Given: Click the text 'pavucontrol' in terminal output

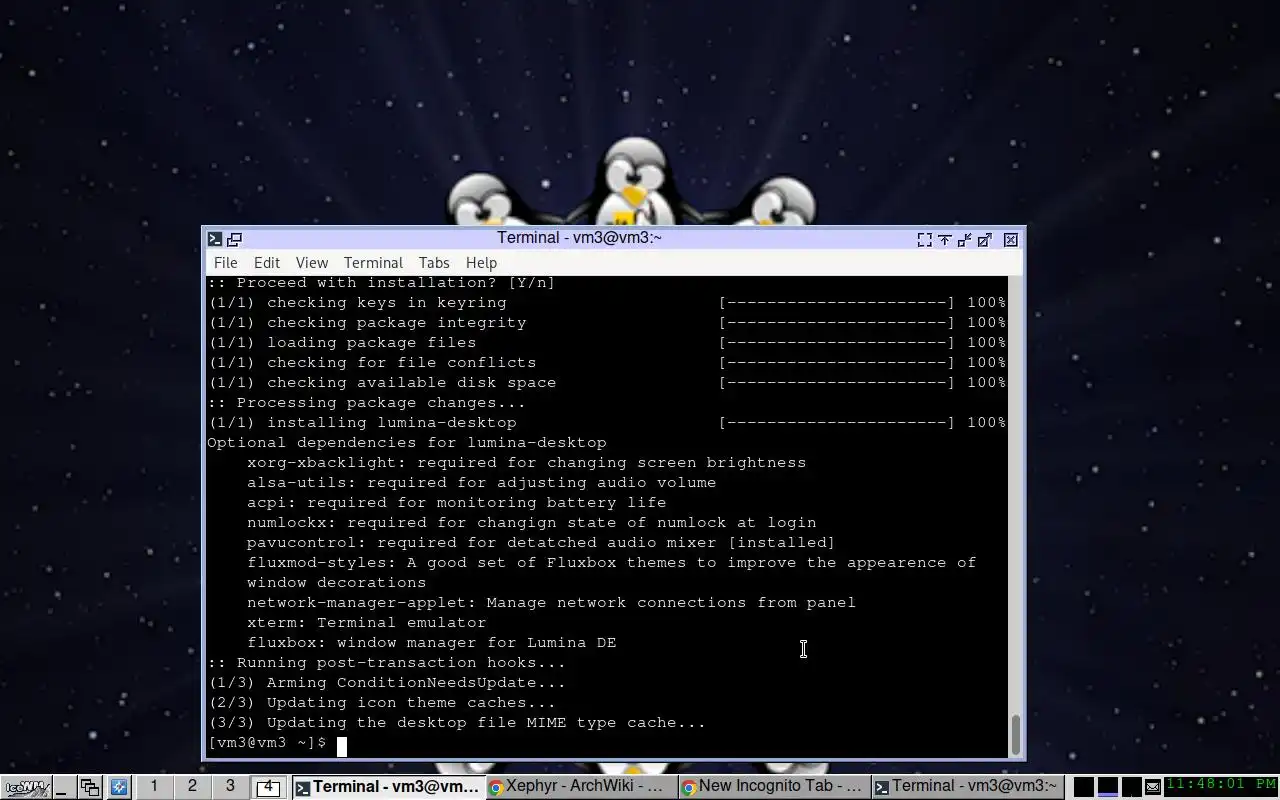Looking at the screenshot, I should click(302, 543).
